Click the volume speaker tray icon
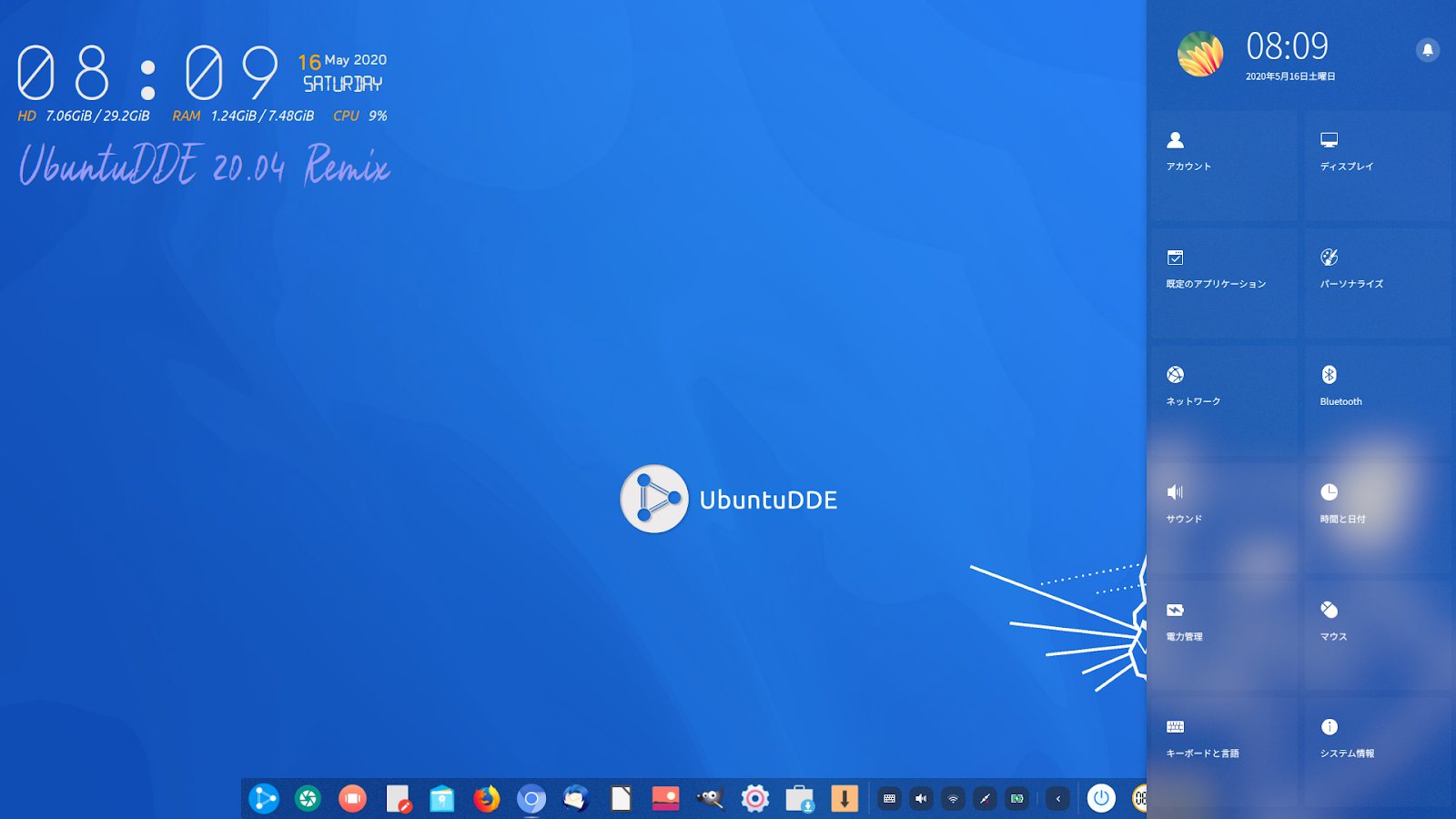The height and width of the screenshot is (819, 1456). (921, 799)
